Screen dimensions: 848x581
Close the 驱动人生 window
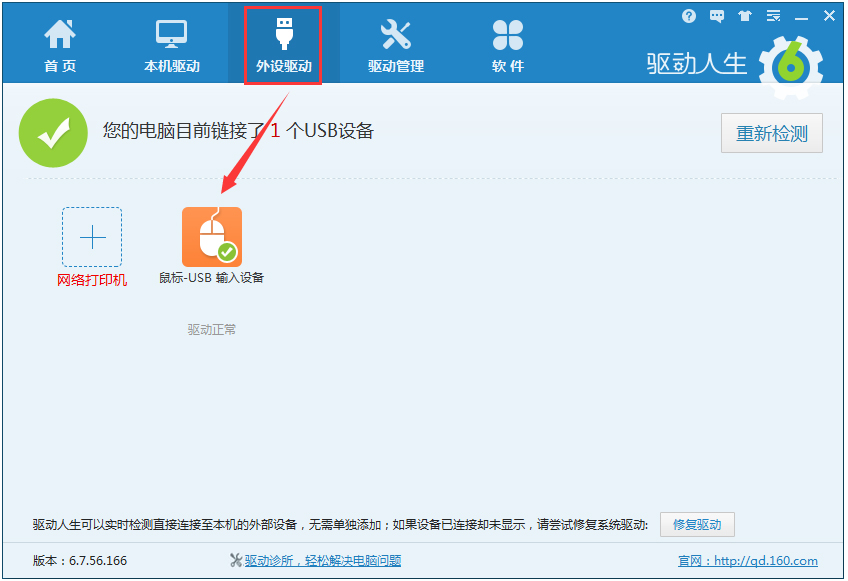click(830, 16)
